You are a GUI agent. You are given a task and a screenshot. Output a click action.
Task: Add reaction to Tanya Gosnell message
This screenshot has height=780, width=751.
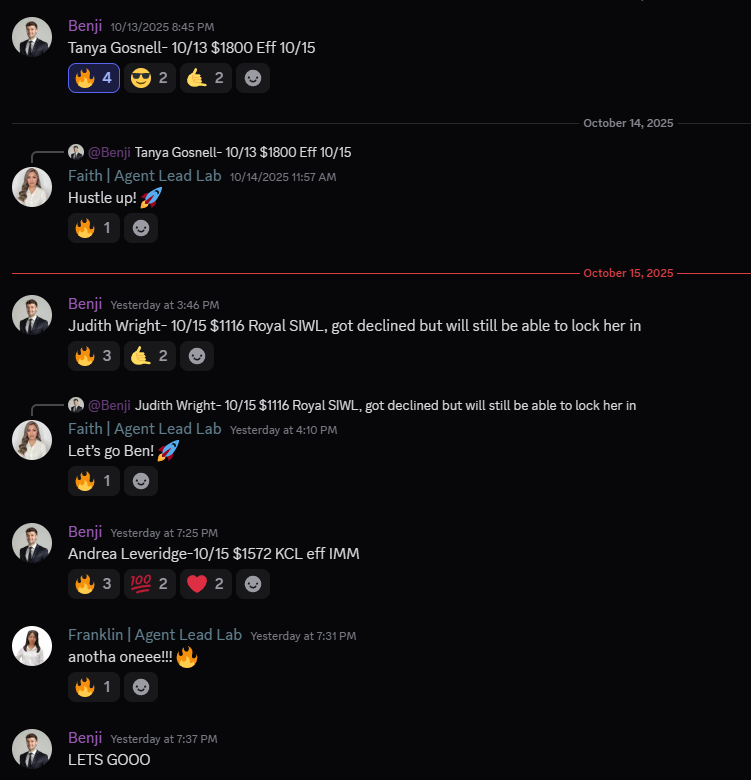(253, 78)
